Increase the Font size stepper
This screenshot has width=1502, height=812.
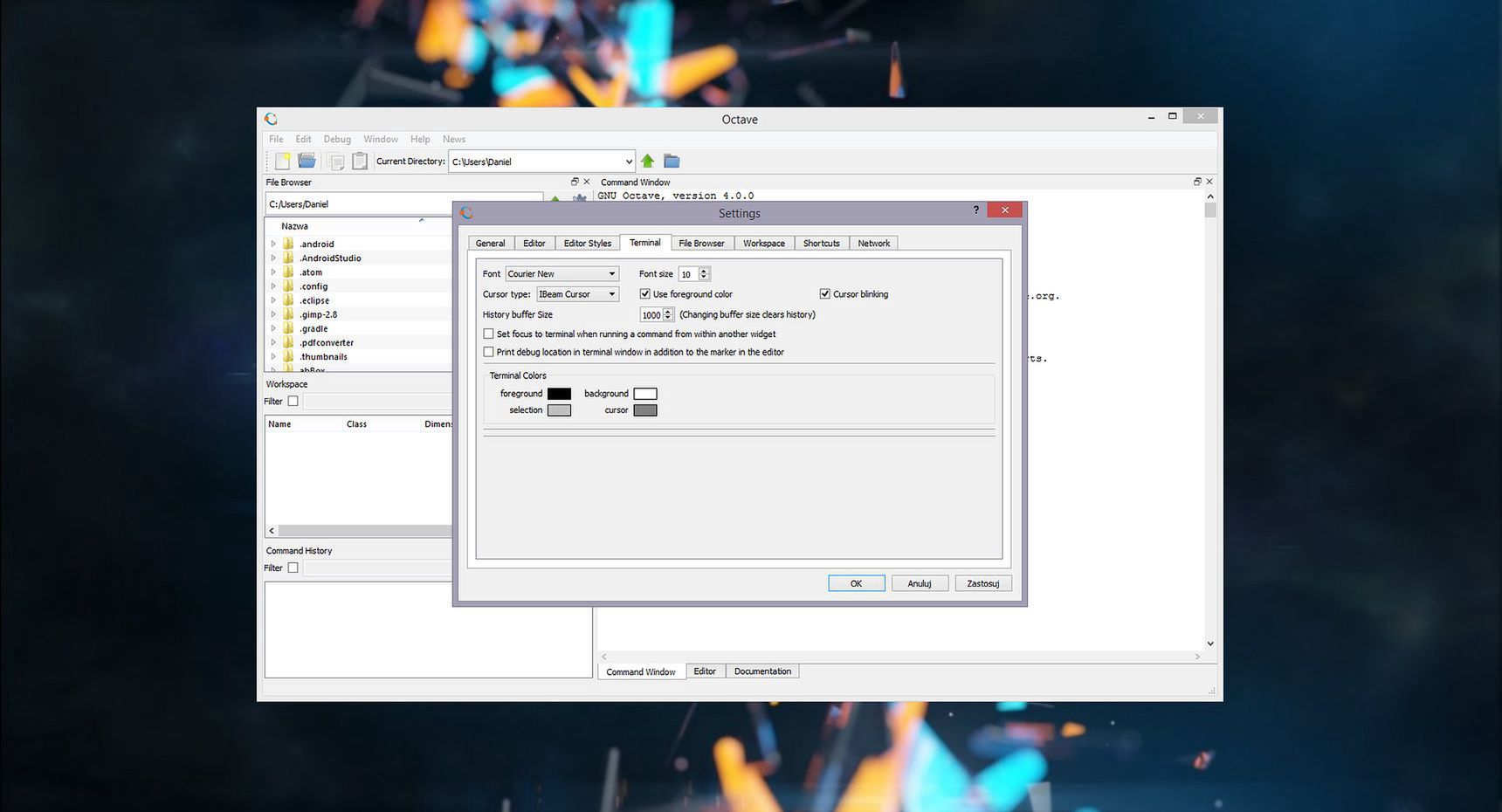click(704, 271)
